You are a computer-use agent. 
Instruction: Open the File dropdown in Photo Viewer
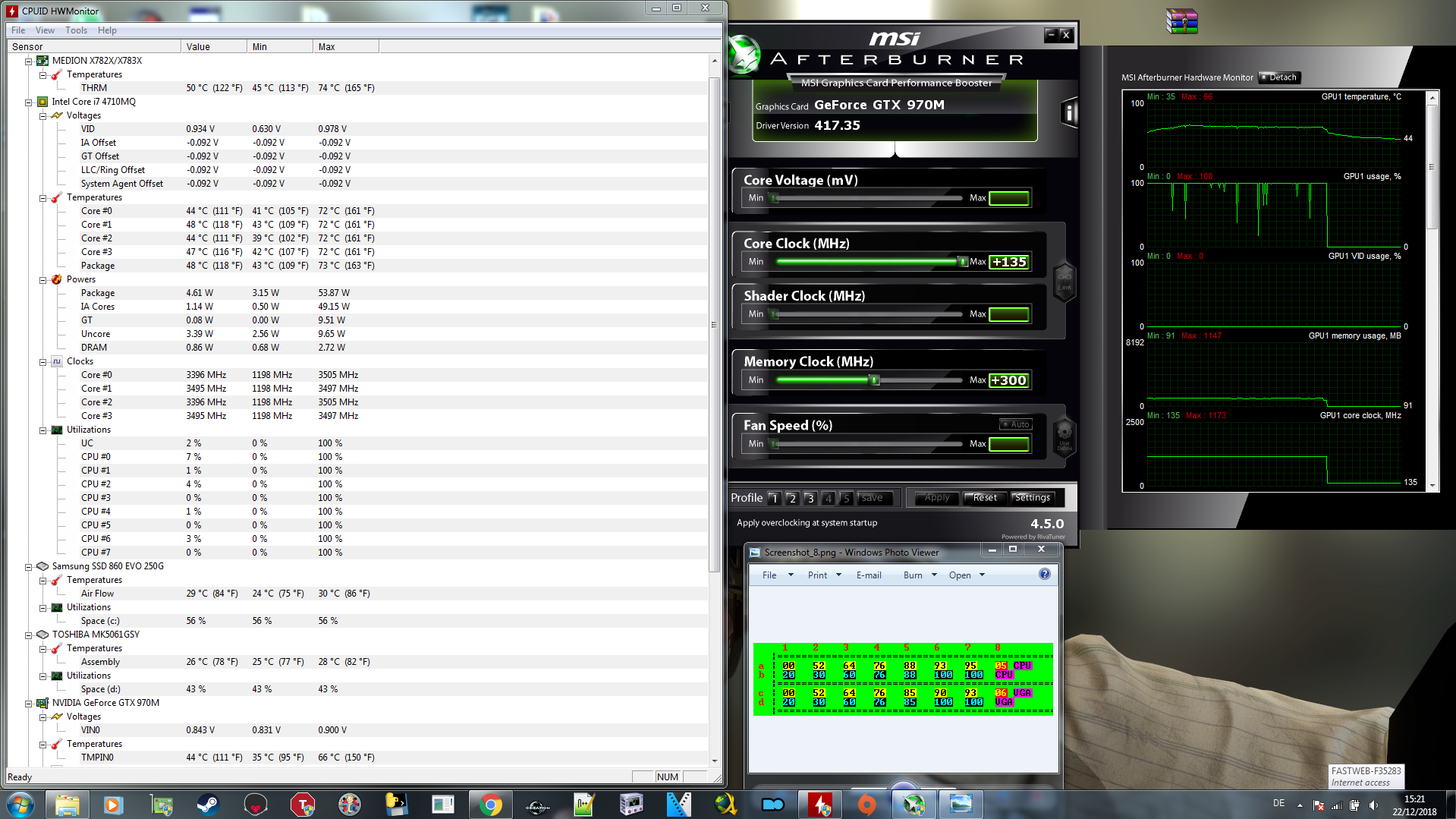click(x=778, y=575)
